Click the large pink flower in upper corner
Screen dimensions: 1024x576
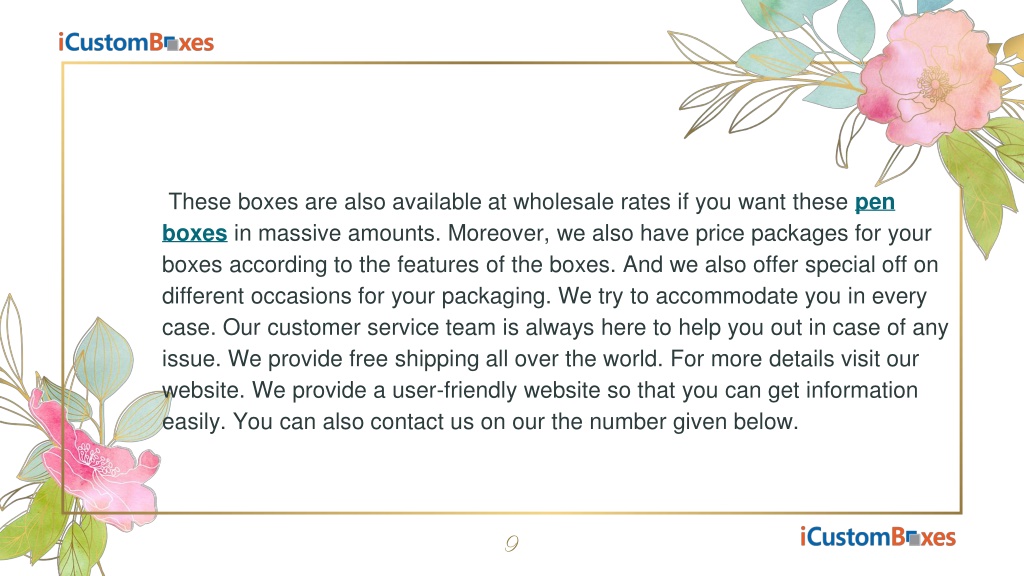point(931,78)
